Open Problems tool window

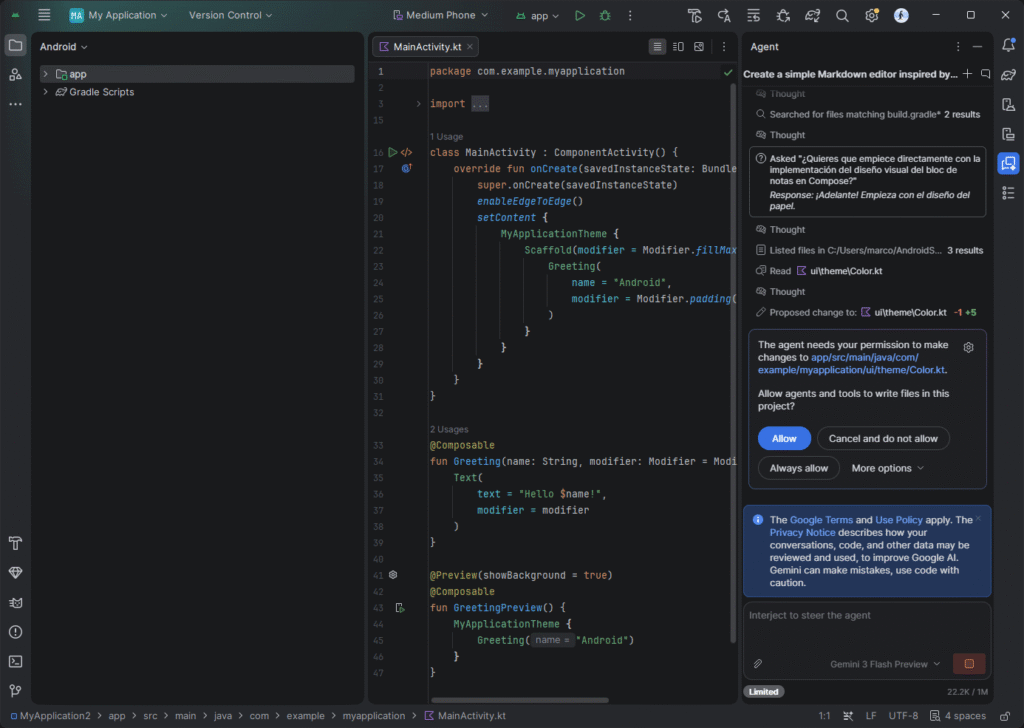[x=15, y=632]
